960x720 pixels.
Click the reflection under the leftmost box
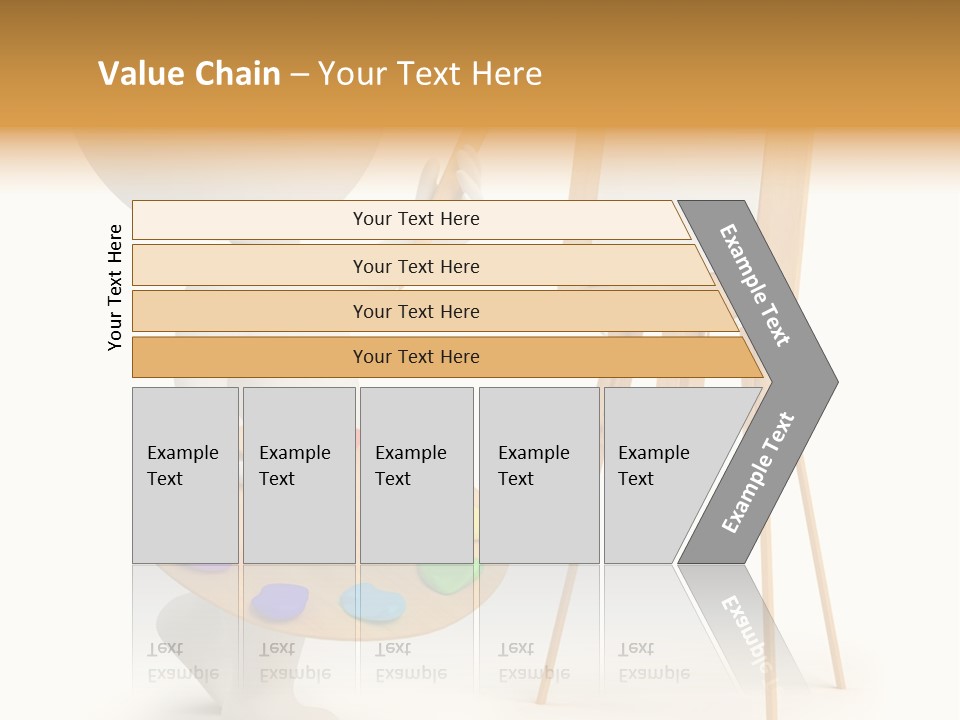point(184,660)
